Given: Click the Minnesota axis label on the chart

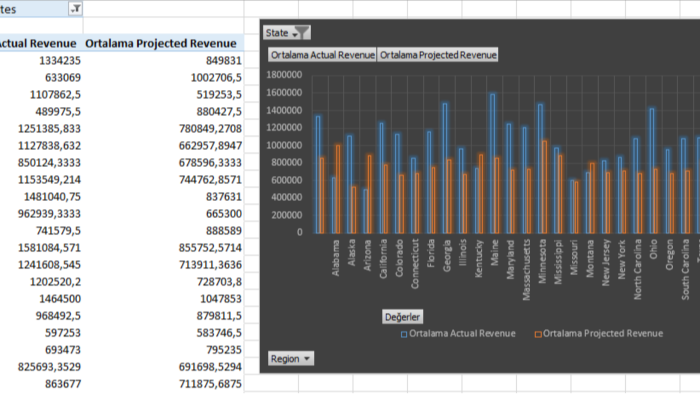Looking at the screenshot, I should (x=542, y=261).
